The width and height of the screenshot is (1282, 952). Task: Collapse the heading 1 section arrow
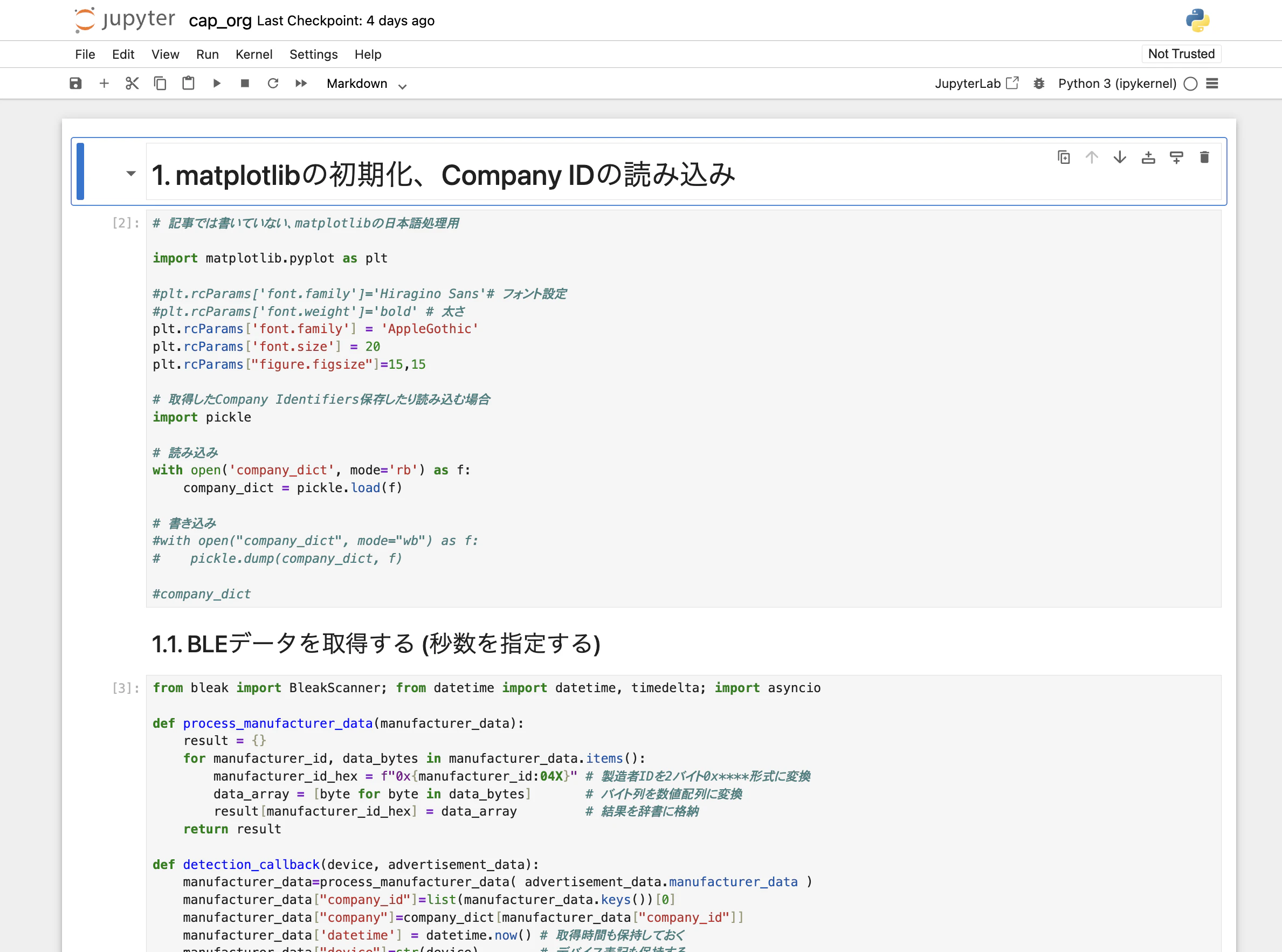tap(131, 174)
